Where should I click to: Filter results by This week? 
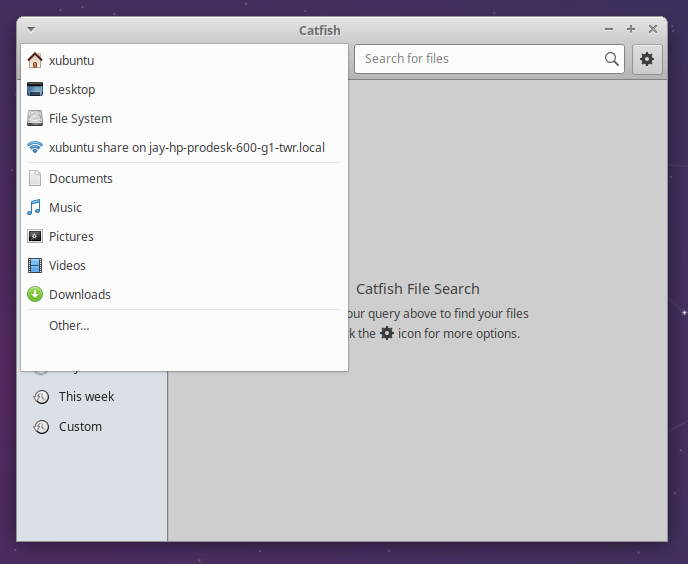point(86,396)
